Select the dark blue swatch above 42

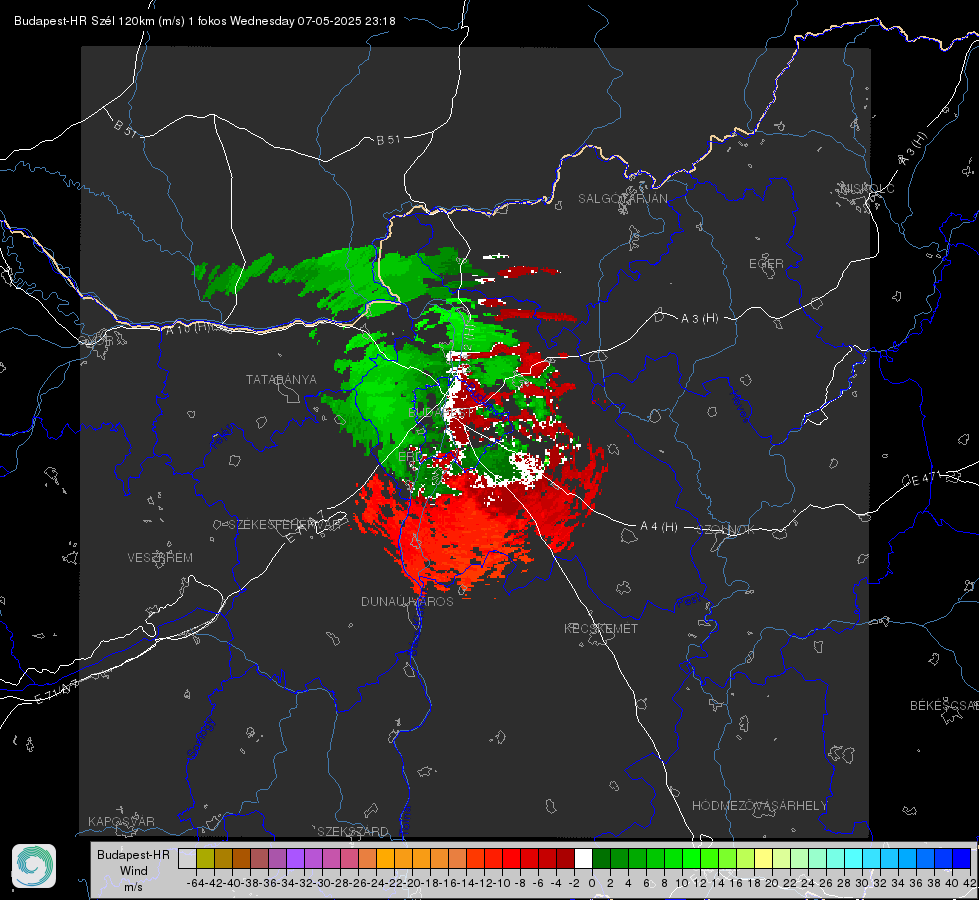coord(962,858)
